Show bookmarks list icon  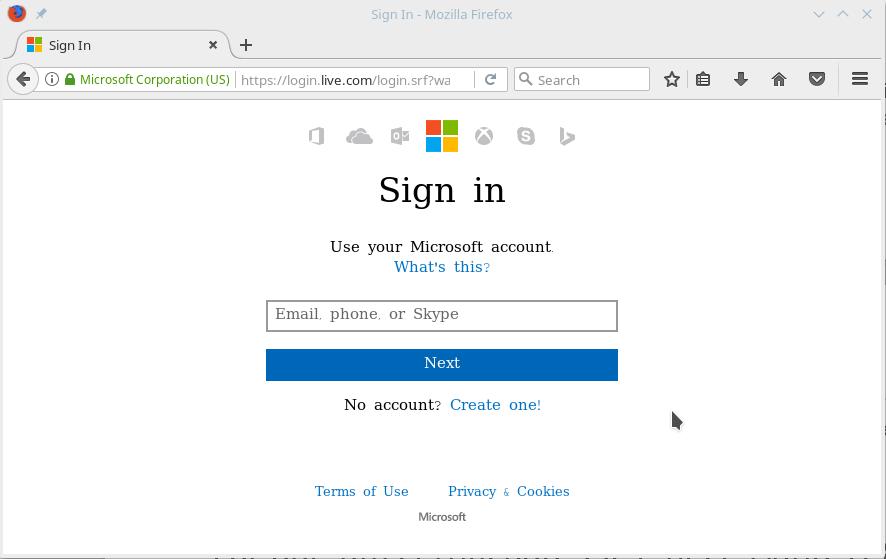click(704, 79)
